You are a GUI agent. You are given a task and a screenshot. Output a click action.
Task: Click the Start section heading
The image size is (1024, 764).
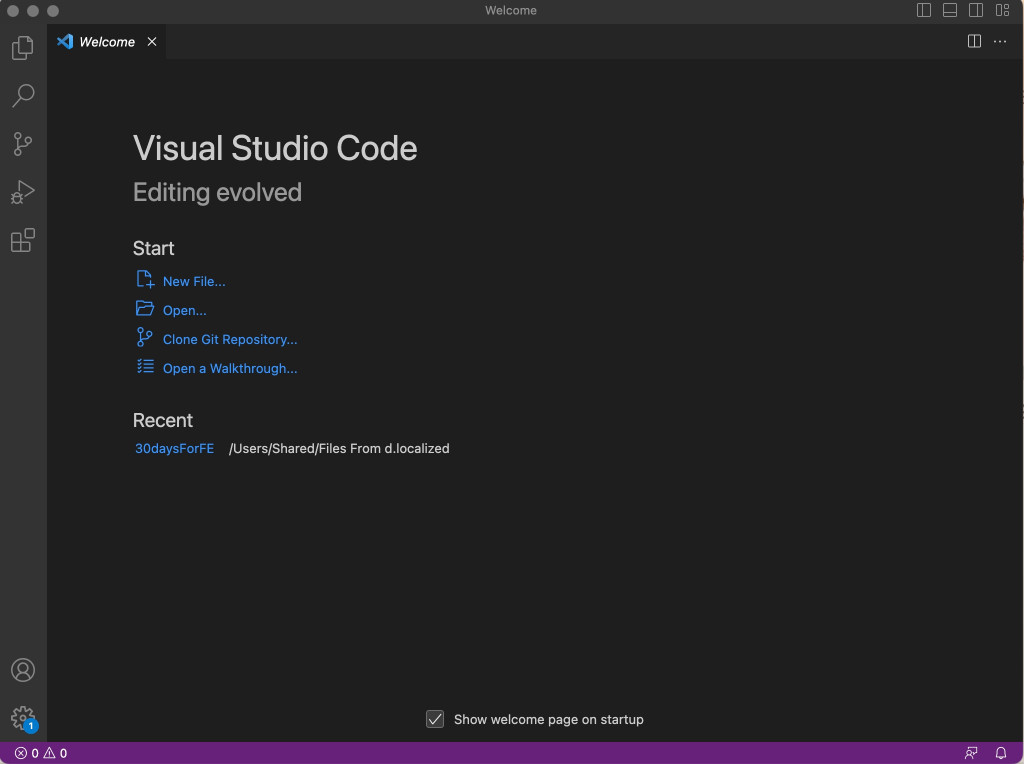coord(153,248)
